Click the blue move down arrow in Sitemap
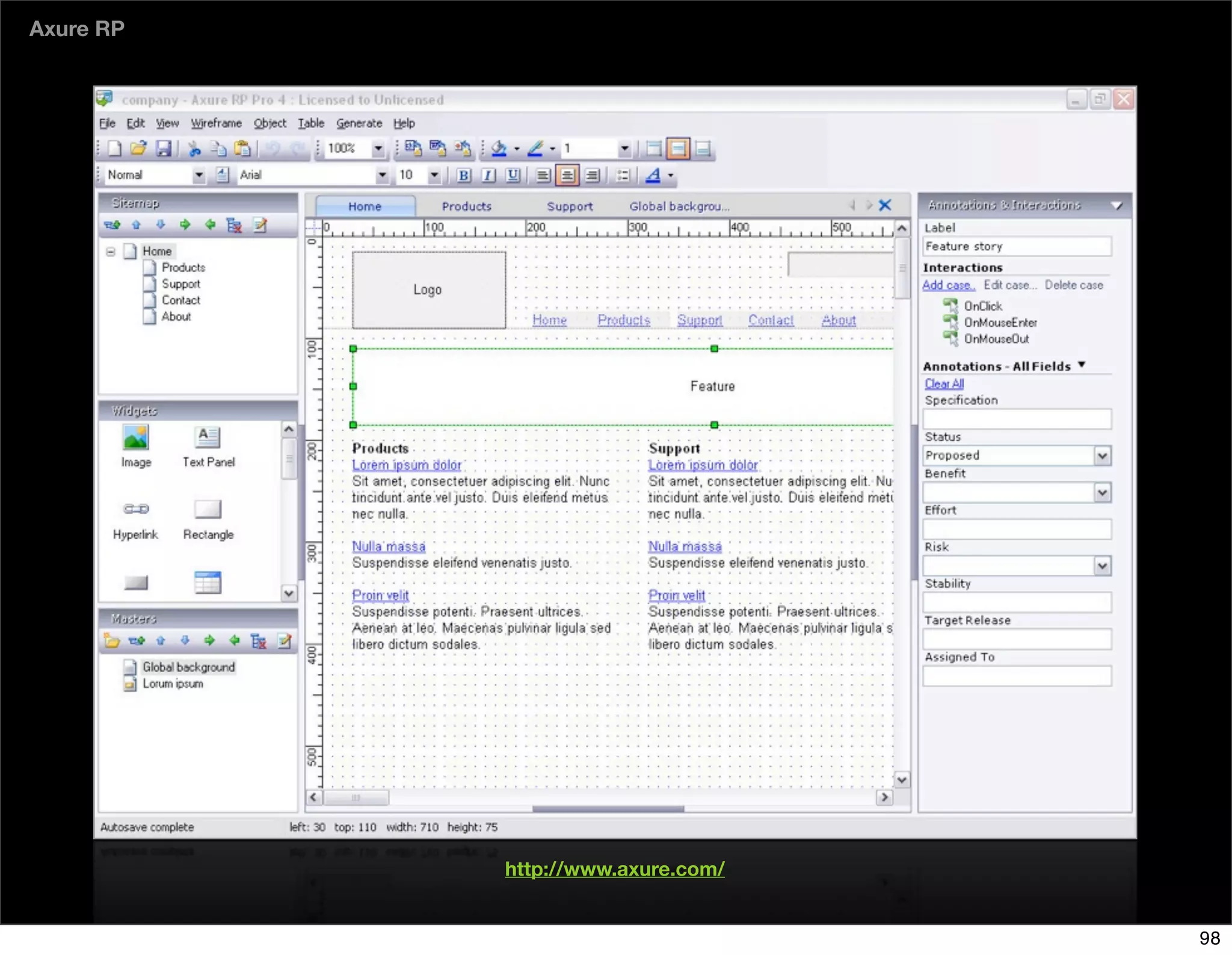Screen dimensions: 1232x955 (x=160, y=225)
